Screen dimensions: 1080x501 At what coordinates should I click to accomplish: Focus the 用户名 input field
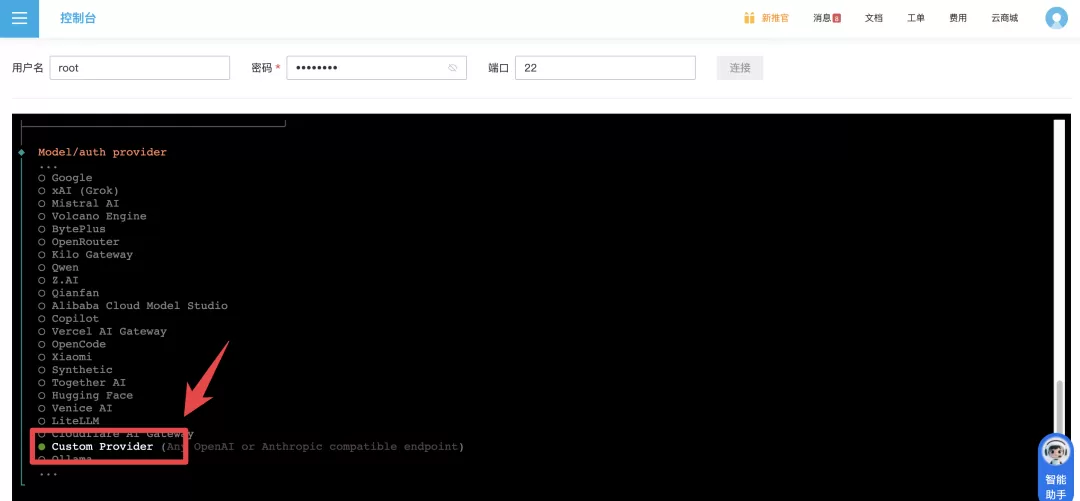pyautogui.click(x=140, y=68)
